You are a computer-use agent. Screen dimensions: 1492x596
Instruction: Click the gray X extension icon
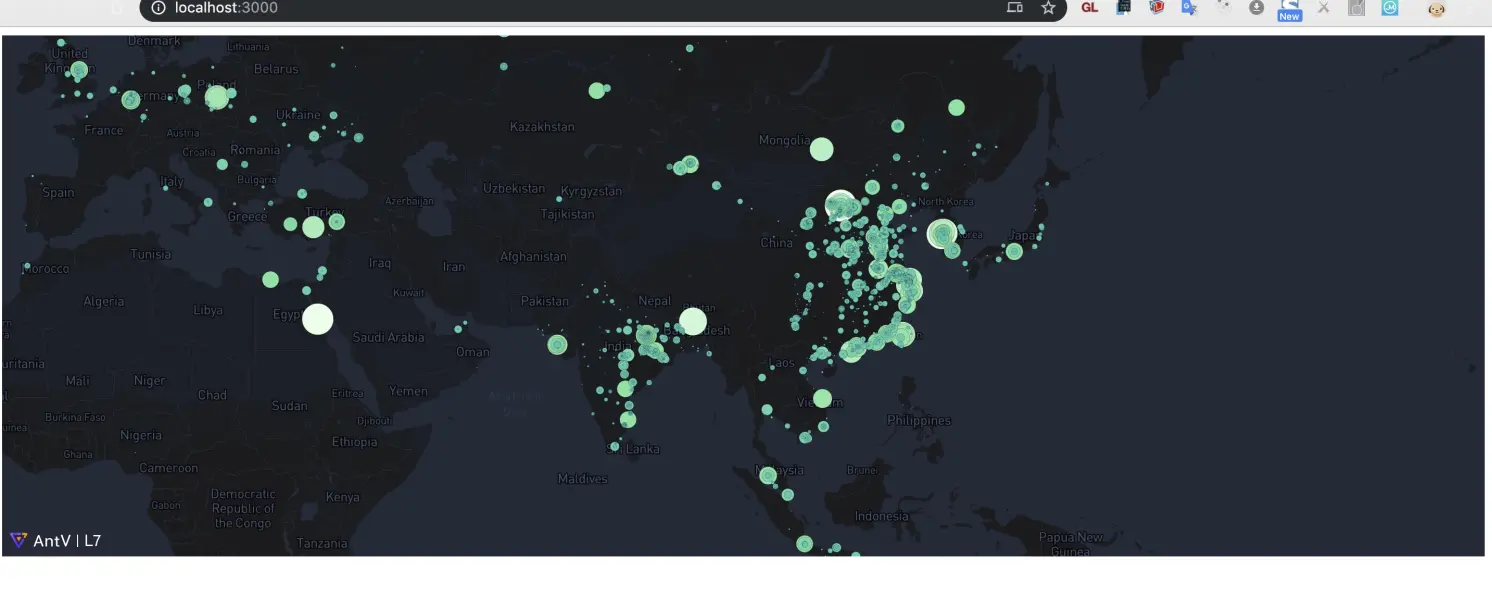click(x=1324, y=8)
